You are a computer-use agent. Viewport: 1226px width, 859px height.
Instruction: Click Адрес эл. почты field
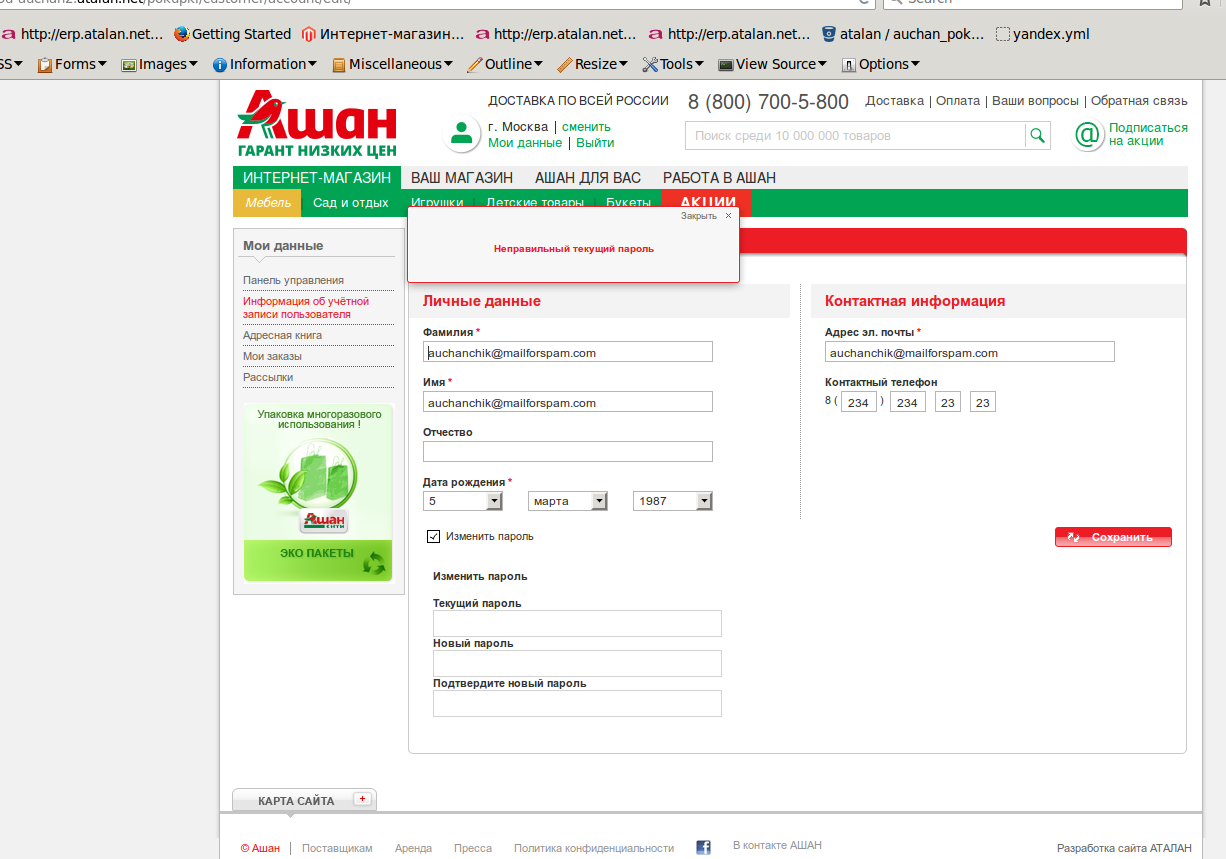tap(969, 352)
